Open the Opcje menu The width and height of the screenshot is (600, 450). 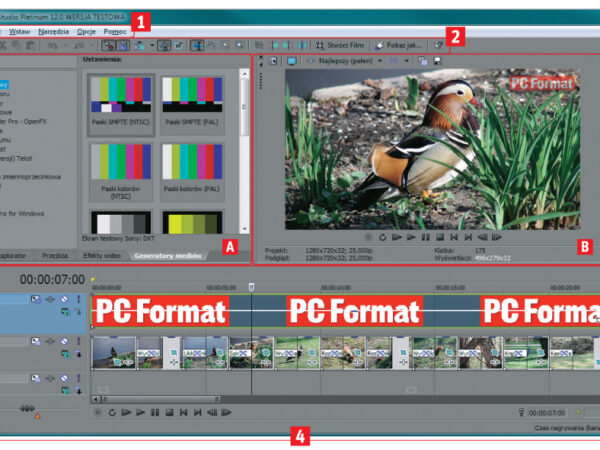[86, 31]
